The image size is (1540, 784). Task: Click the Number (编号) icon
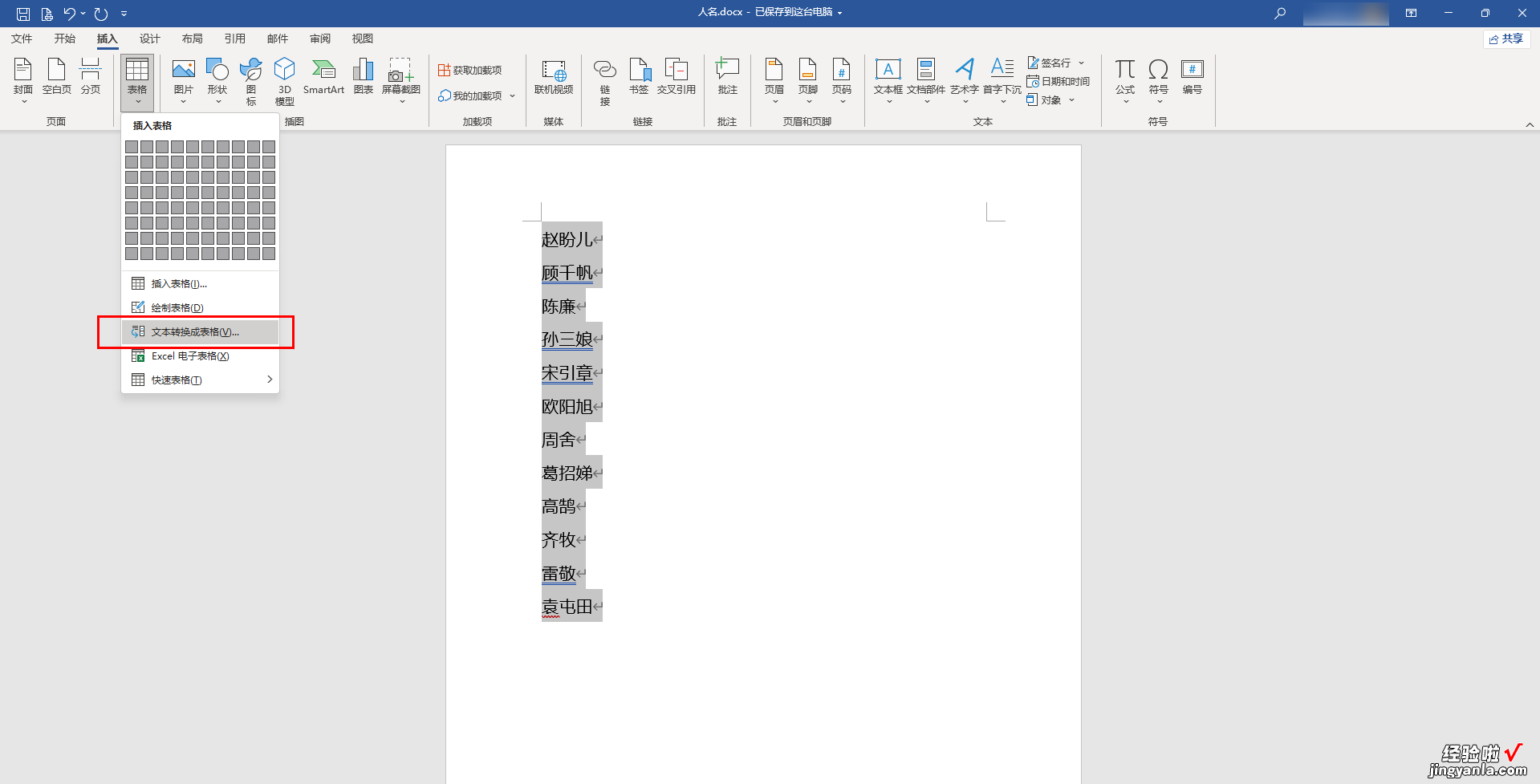(1193, 77)
